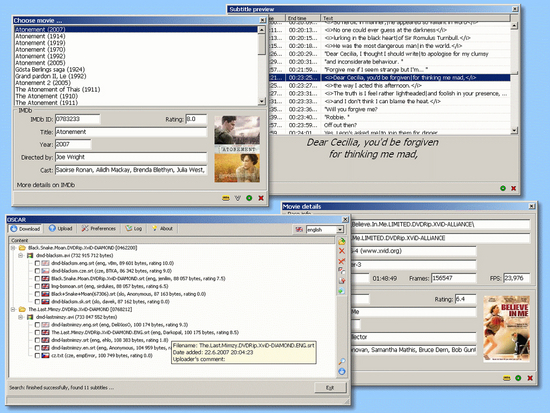Check Black+Snake+Moan(67306).srt checkbox

point(37,294)
